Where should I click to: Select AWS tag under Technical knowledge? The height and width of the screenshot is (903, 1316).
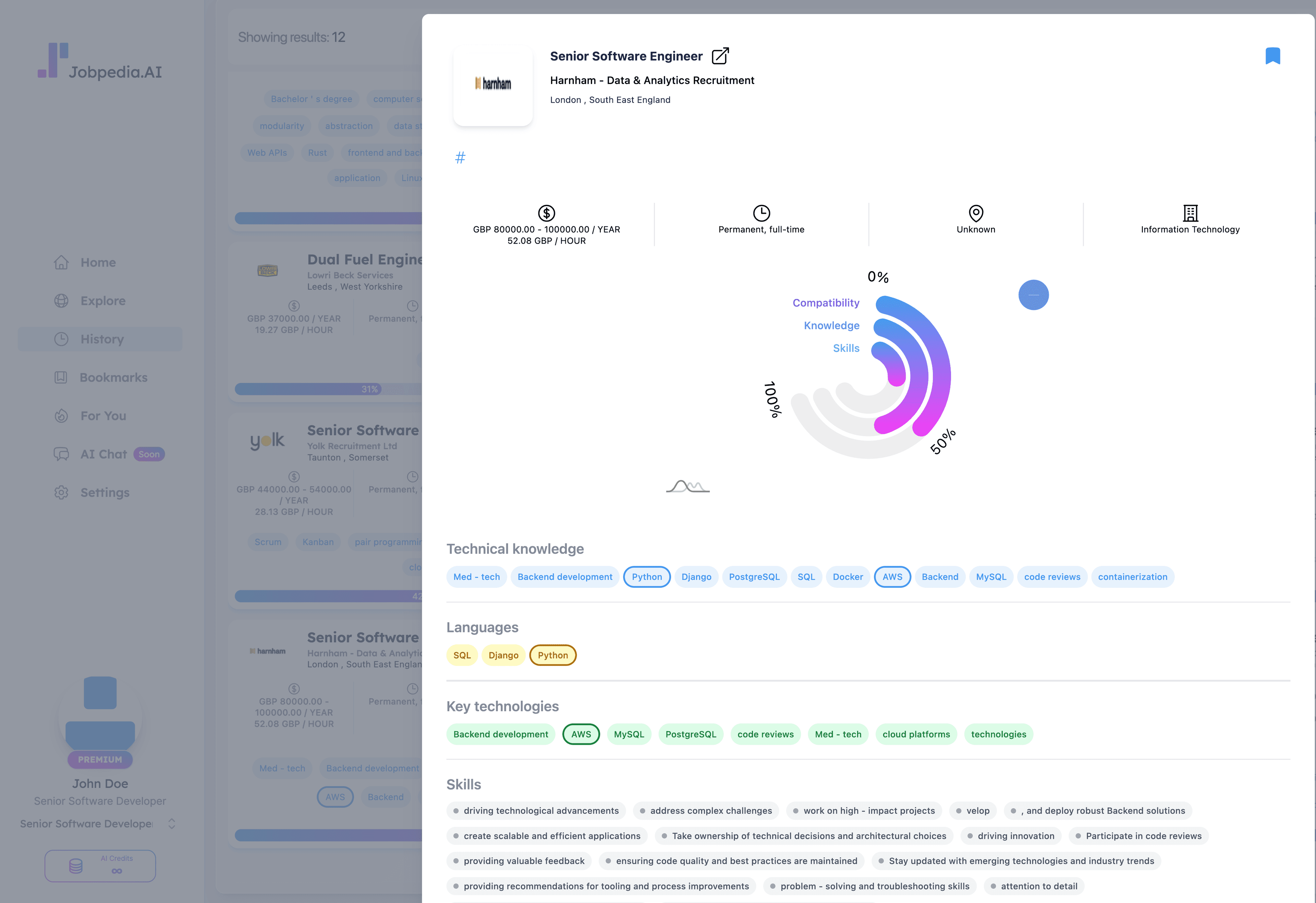click(892, 577)
